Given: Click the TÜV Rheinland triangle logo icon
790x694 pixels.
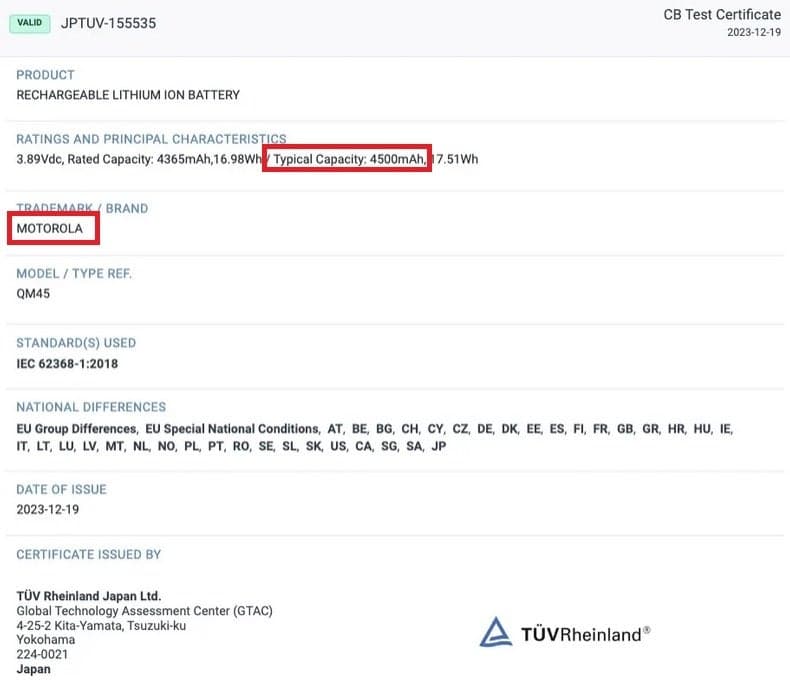Looking at the screenshot, I should 496,633.
